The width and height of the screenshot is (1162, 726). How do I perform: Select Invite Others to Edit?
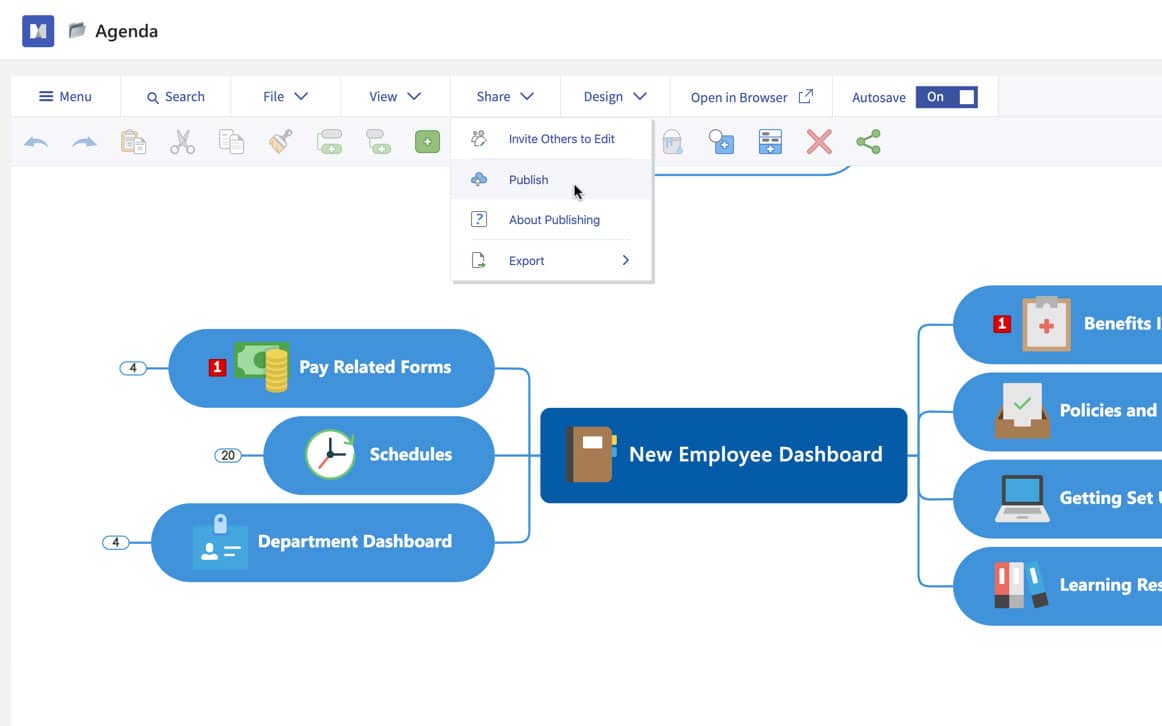[x=561, y=139]
